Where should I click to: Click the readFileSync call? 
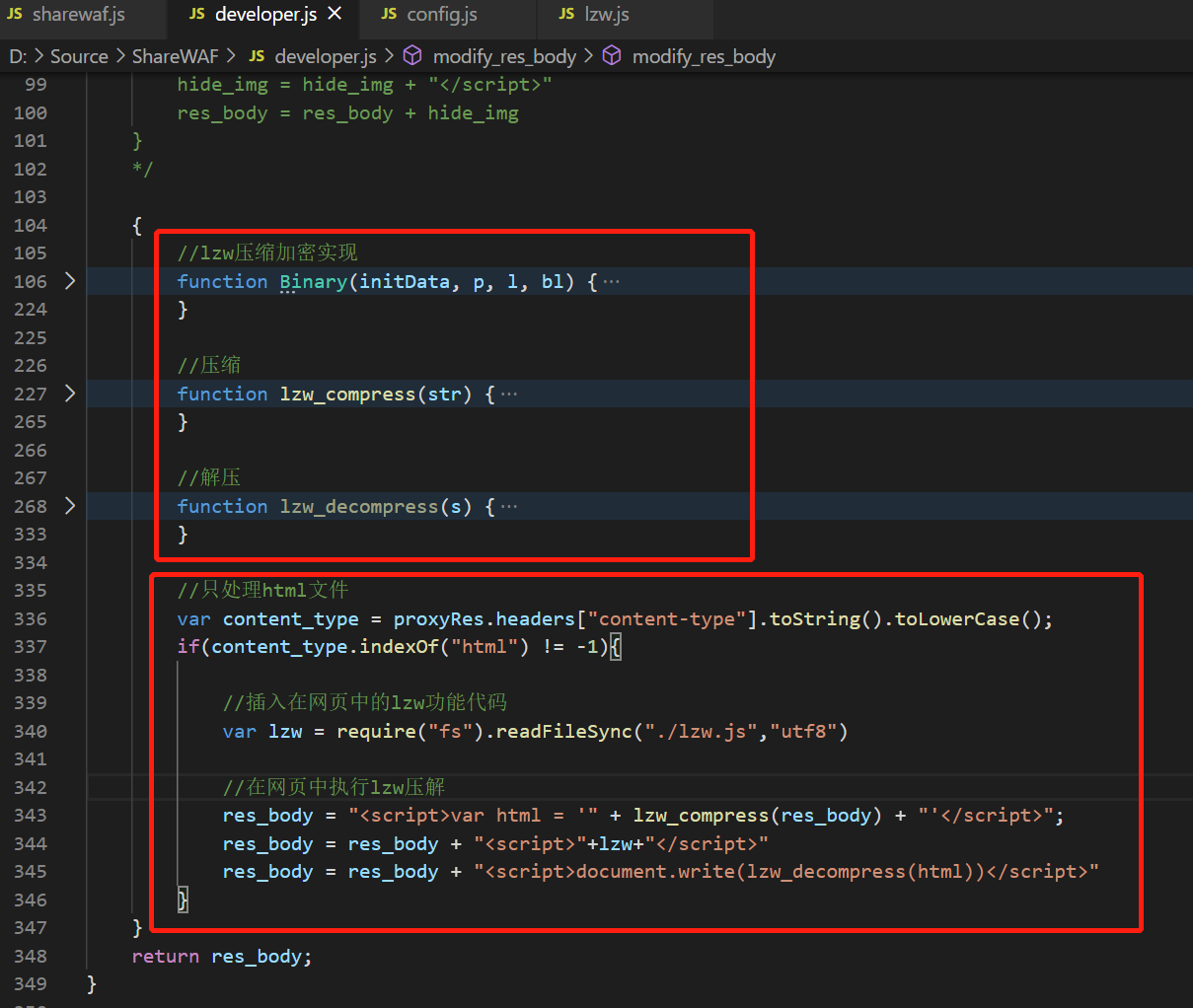[564, 731]
